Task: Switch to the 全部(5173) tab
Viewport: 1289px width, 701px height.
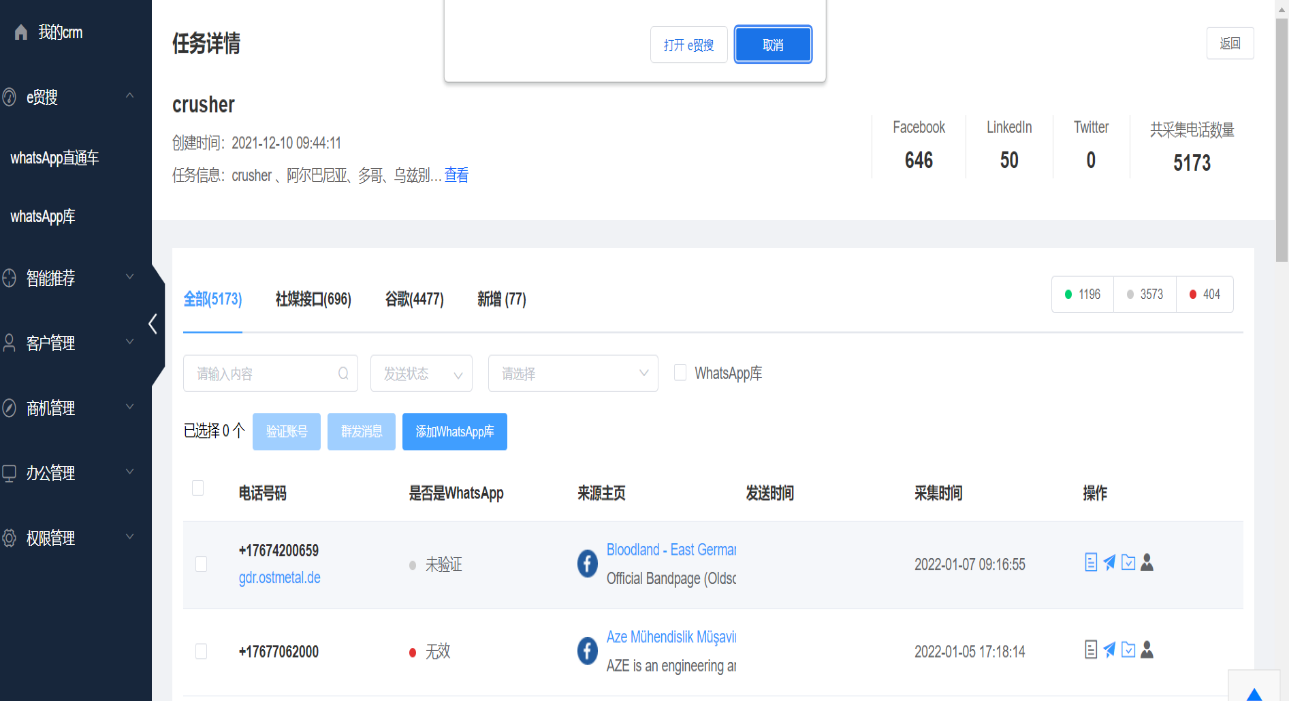Action: point(212,299)
